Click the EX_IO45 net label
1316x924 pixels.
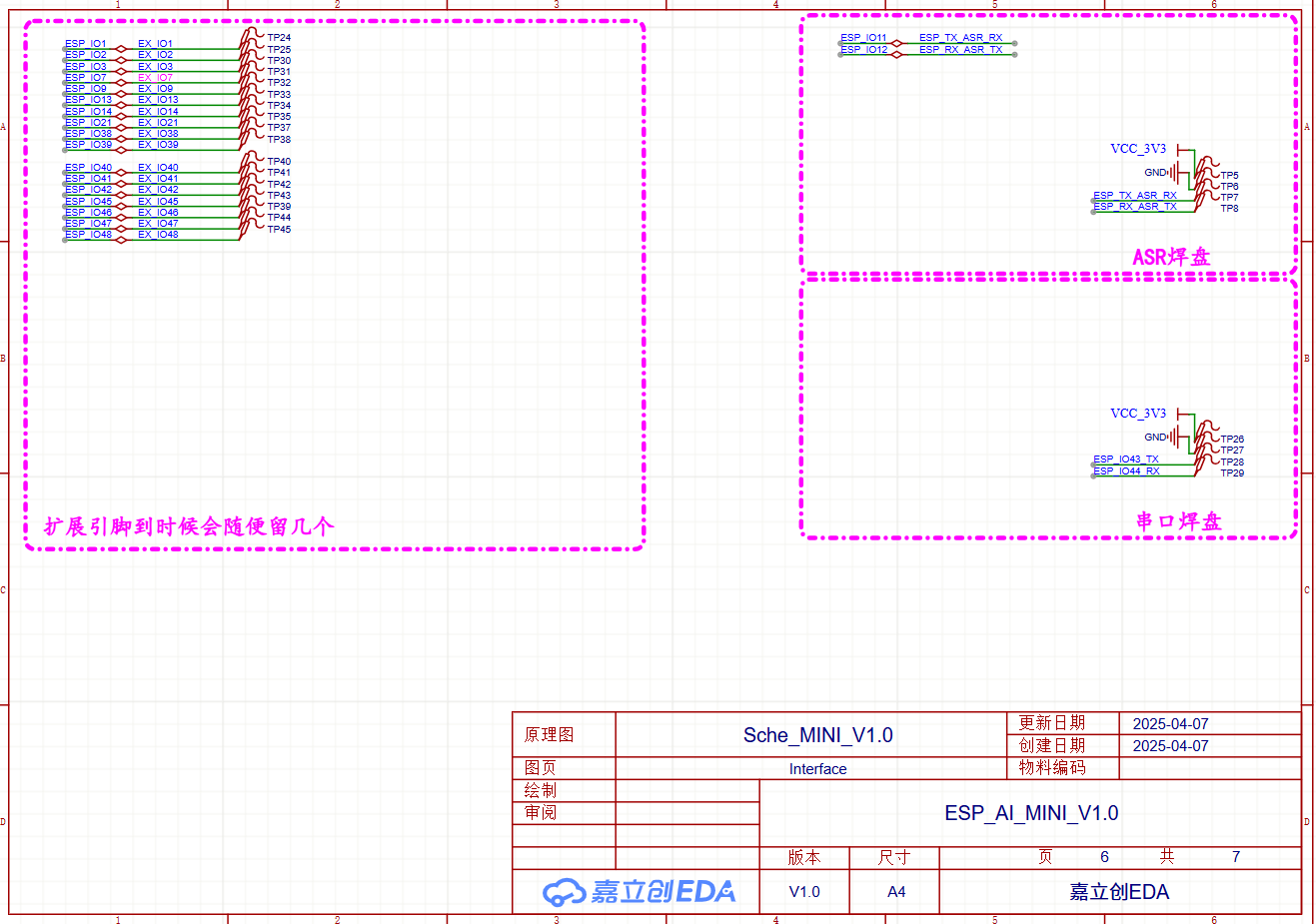pos(158,202)
